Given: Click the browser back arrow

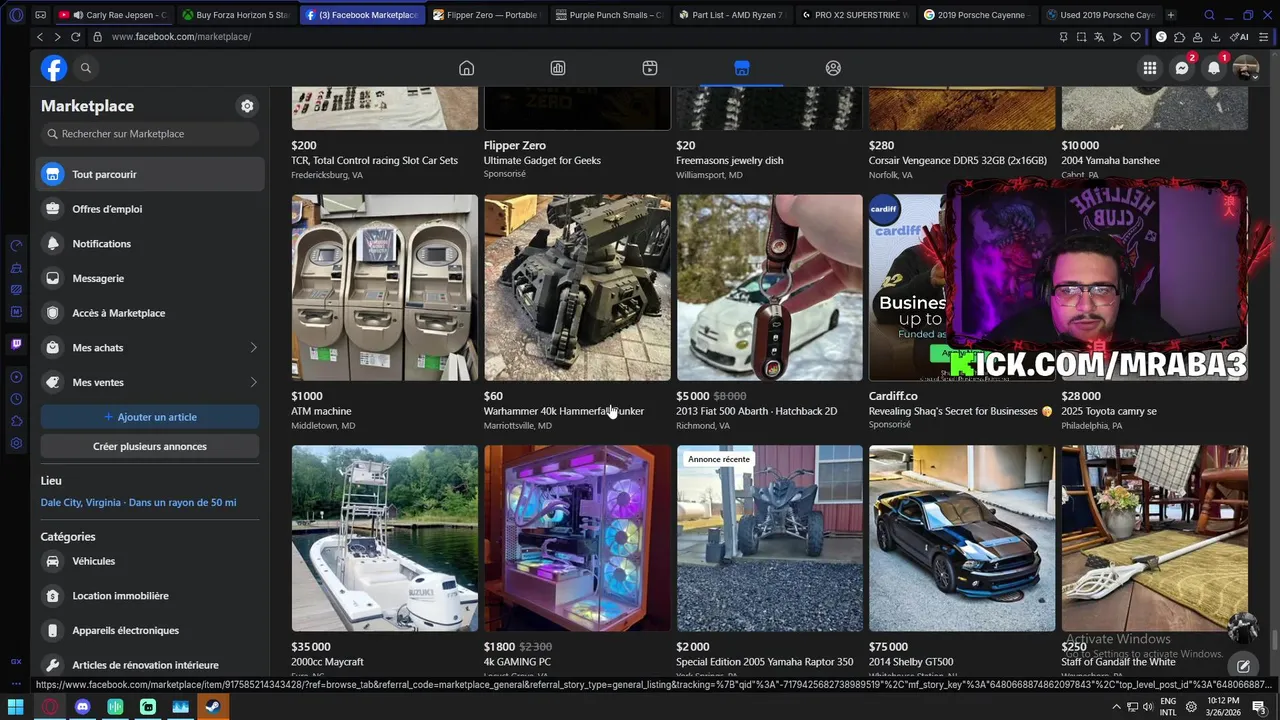Looking at the screenshot, I should (40, 37).
